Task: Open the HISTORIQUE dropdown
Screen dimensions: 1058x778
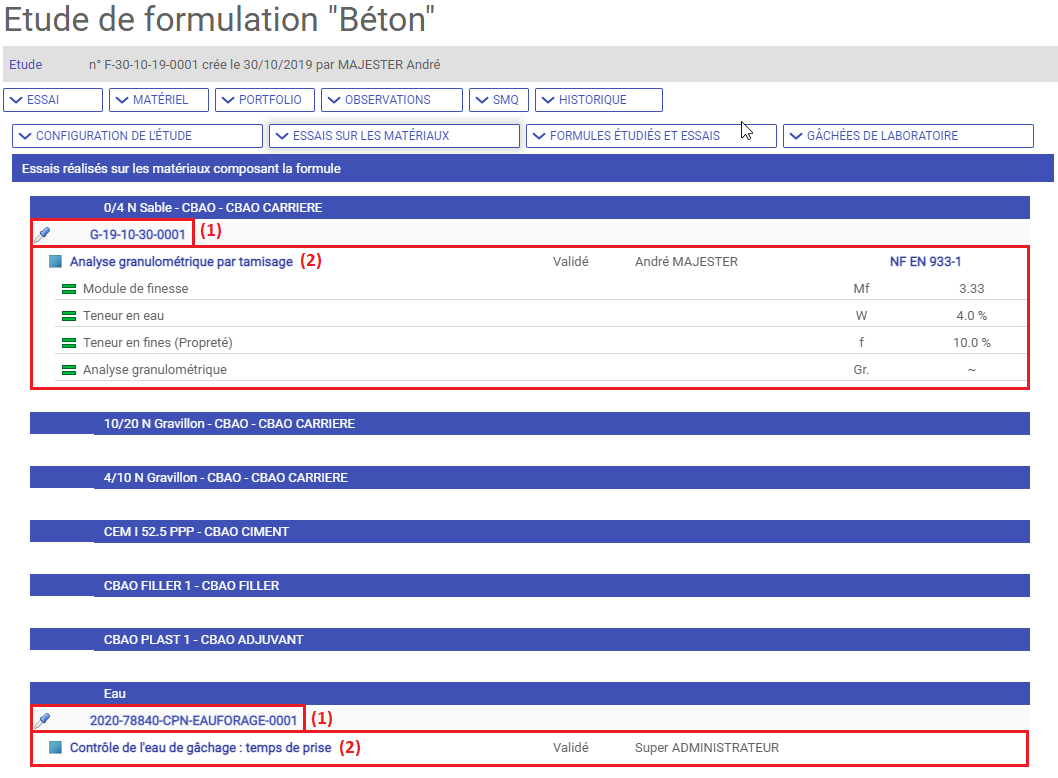Action: pyautogui.click(x=598, y=100)
